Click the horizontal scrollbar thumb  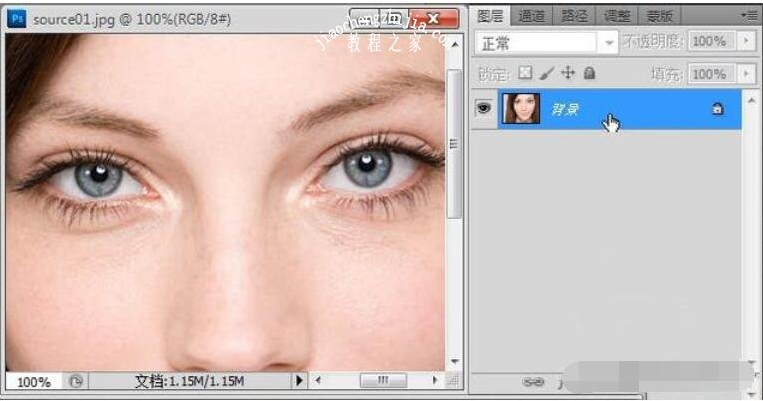point(383,380)
